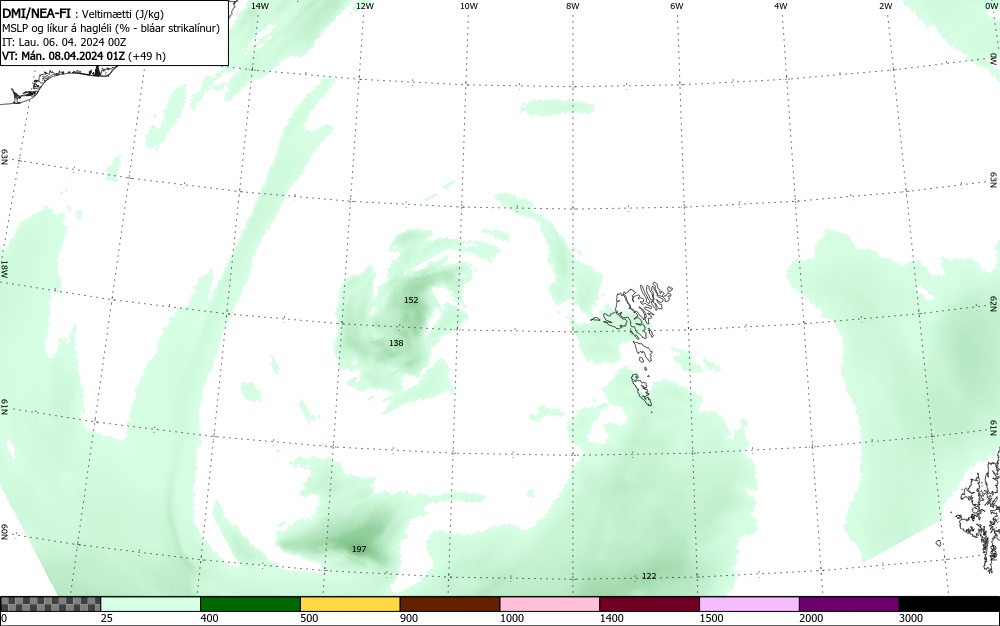The width and height of the screenshot is (1000, 626).
Task: Click the Shetland coastline outline
Action: [979, 510]
